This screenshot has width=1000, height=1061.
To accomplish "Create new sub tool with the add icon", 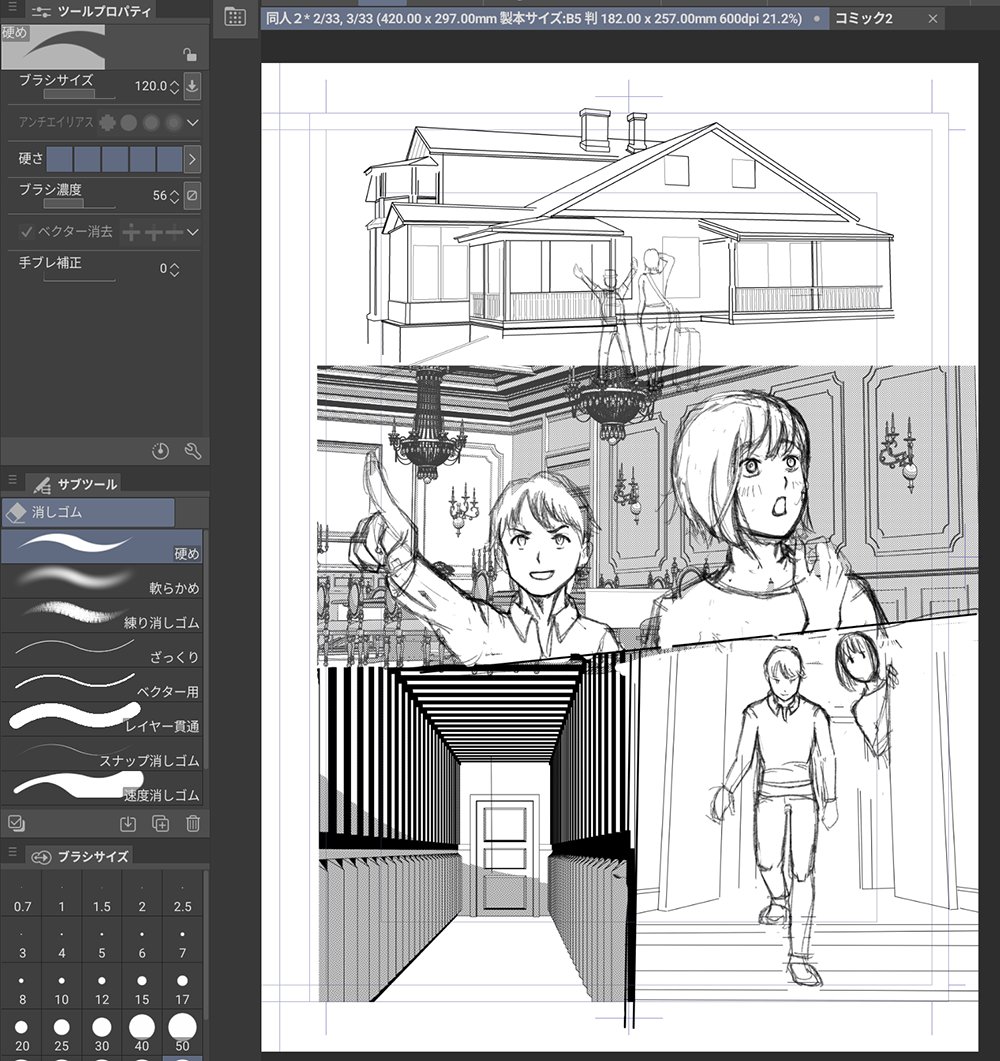I will pyautogui.click(x=161, y=823).
